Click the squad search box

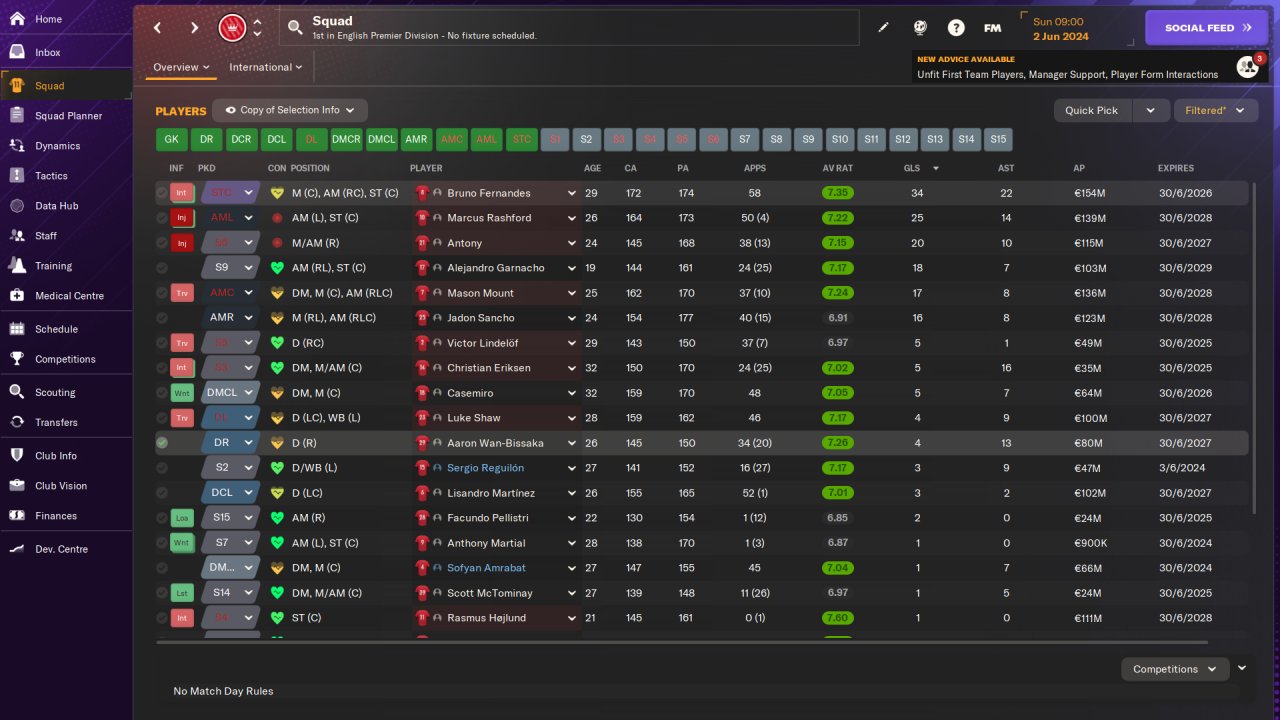pyautogui.click(x=570, y=28)
